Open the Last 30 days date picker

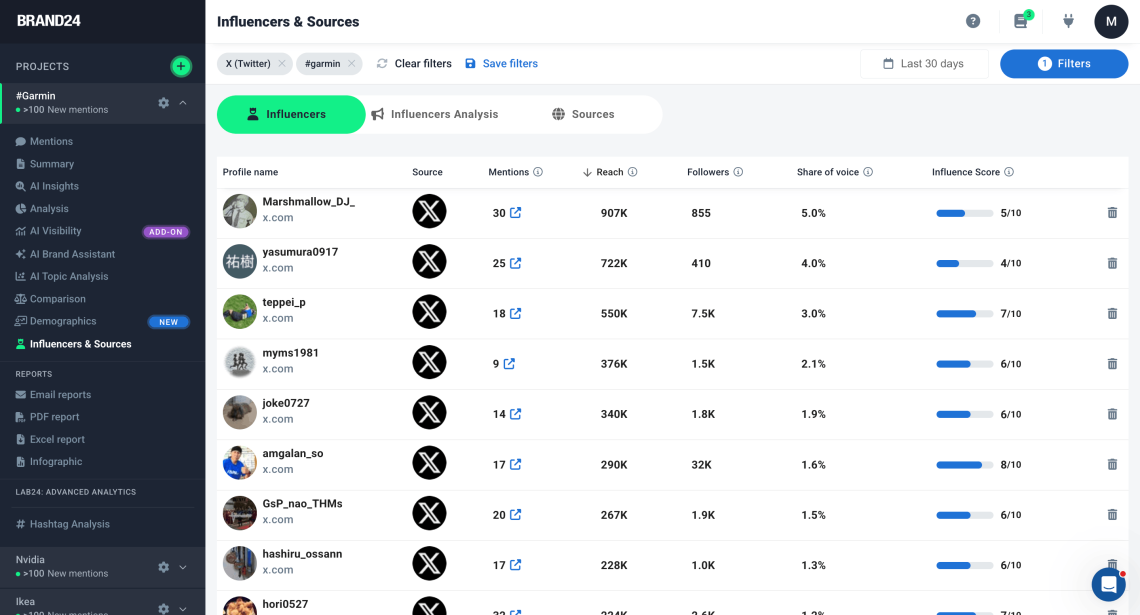click(x=924, y=64)
